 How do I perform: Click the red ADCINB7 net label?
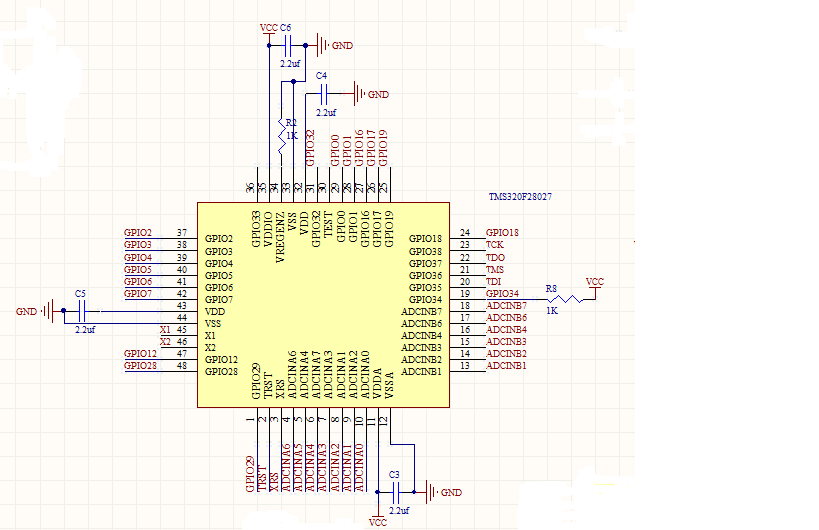pyautogui.click(x=506, y=305)
